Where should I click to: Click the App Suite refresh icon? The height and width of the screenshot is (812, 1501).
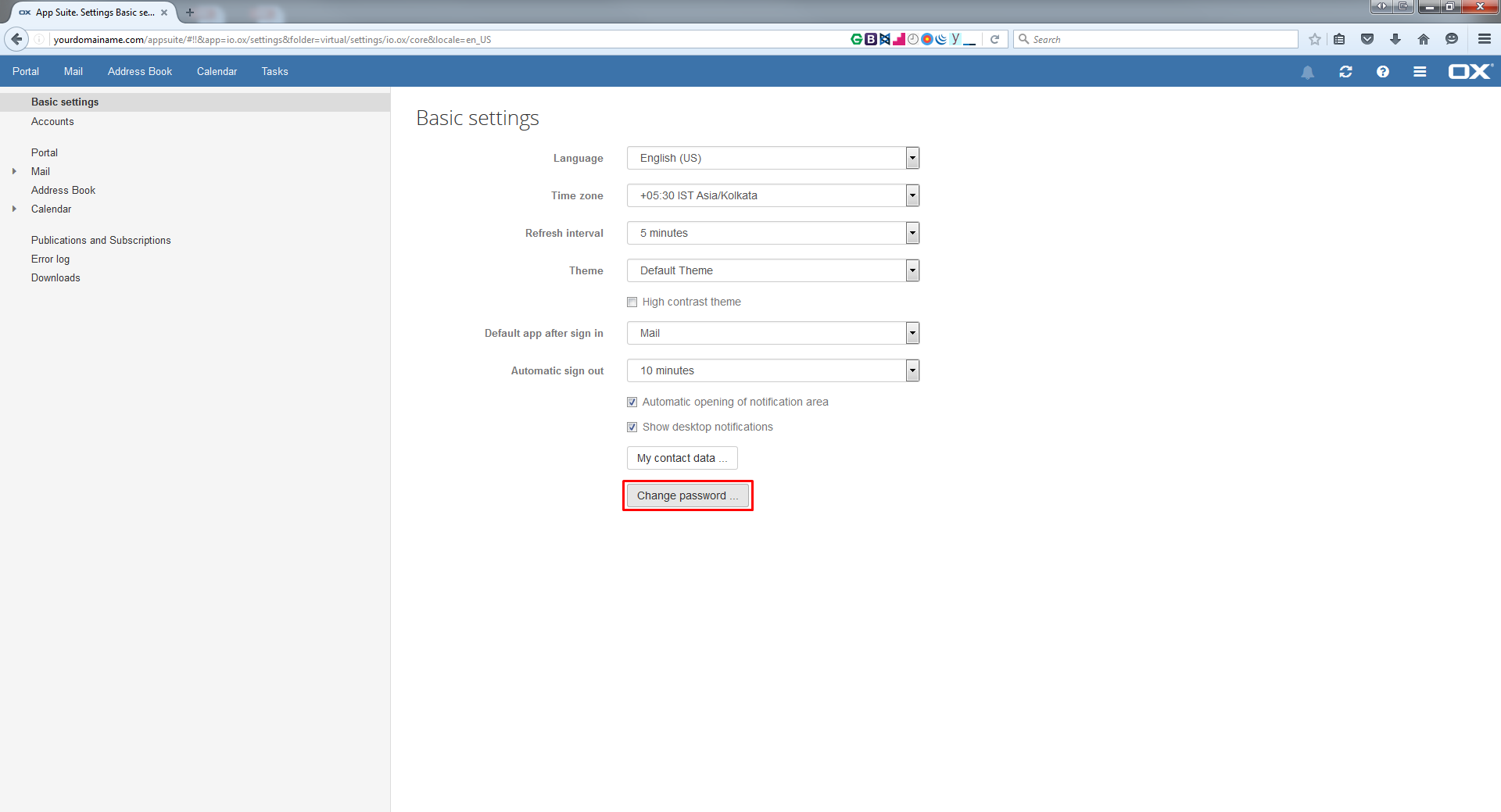pyautogui.click(x=1345, y=72)
